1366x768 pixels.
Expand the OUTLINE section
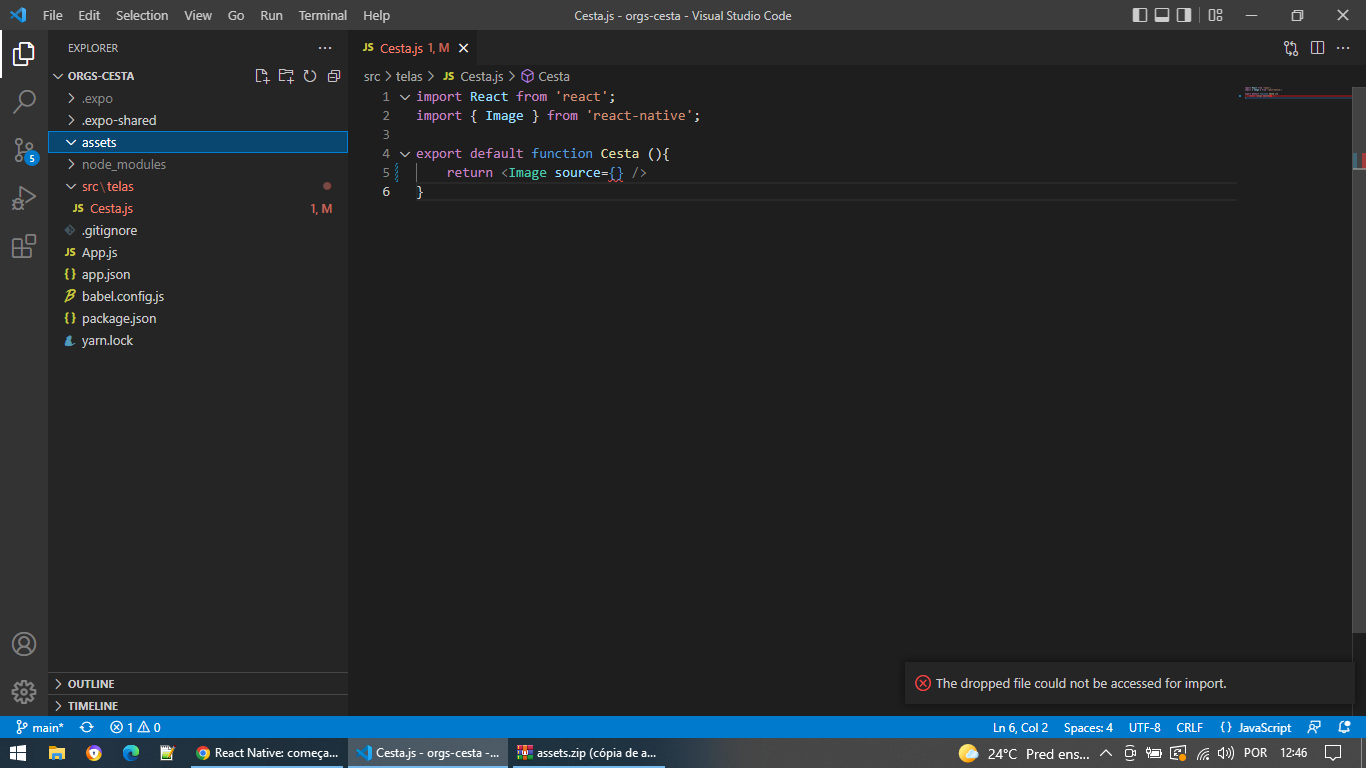click(90, 684)
